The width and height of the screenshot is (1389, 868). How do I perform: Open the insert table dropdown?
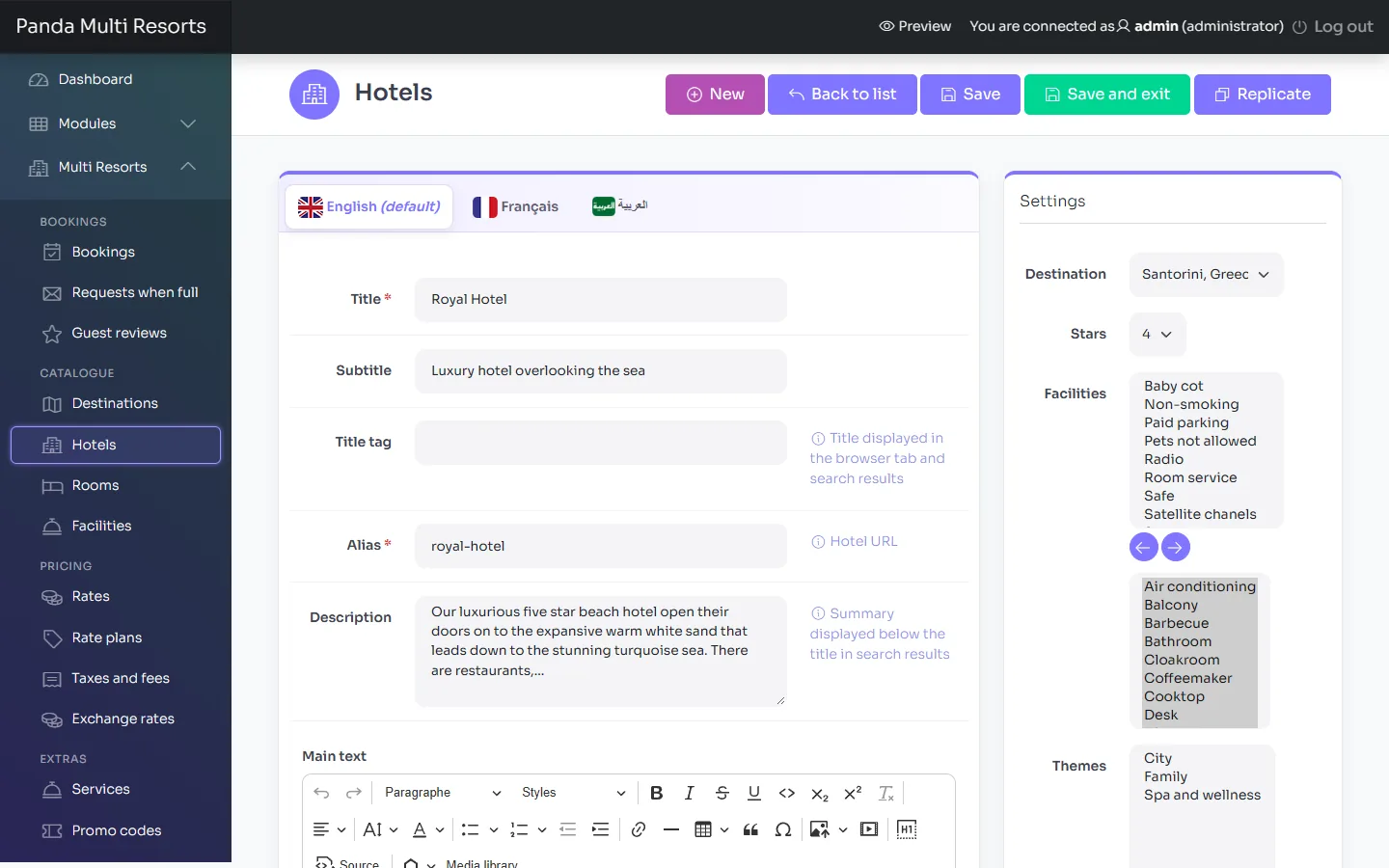(x=712, y=829)
